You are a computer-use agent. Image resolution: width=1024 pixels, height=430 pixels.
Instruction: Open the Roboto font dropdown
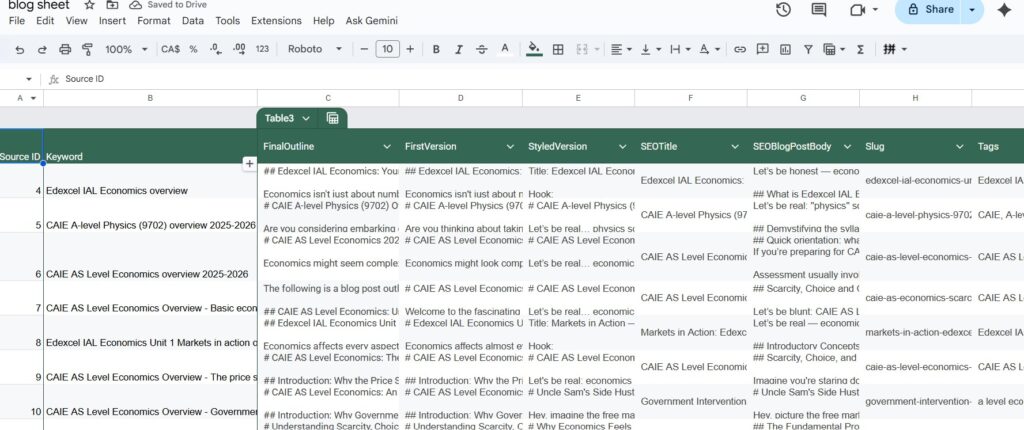tap(314, 49)
